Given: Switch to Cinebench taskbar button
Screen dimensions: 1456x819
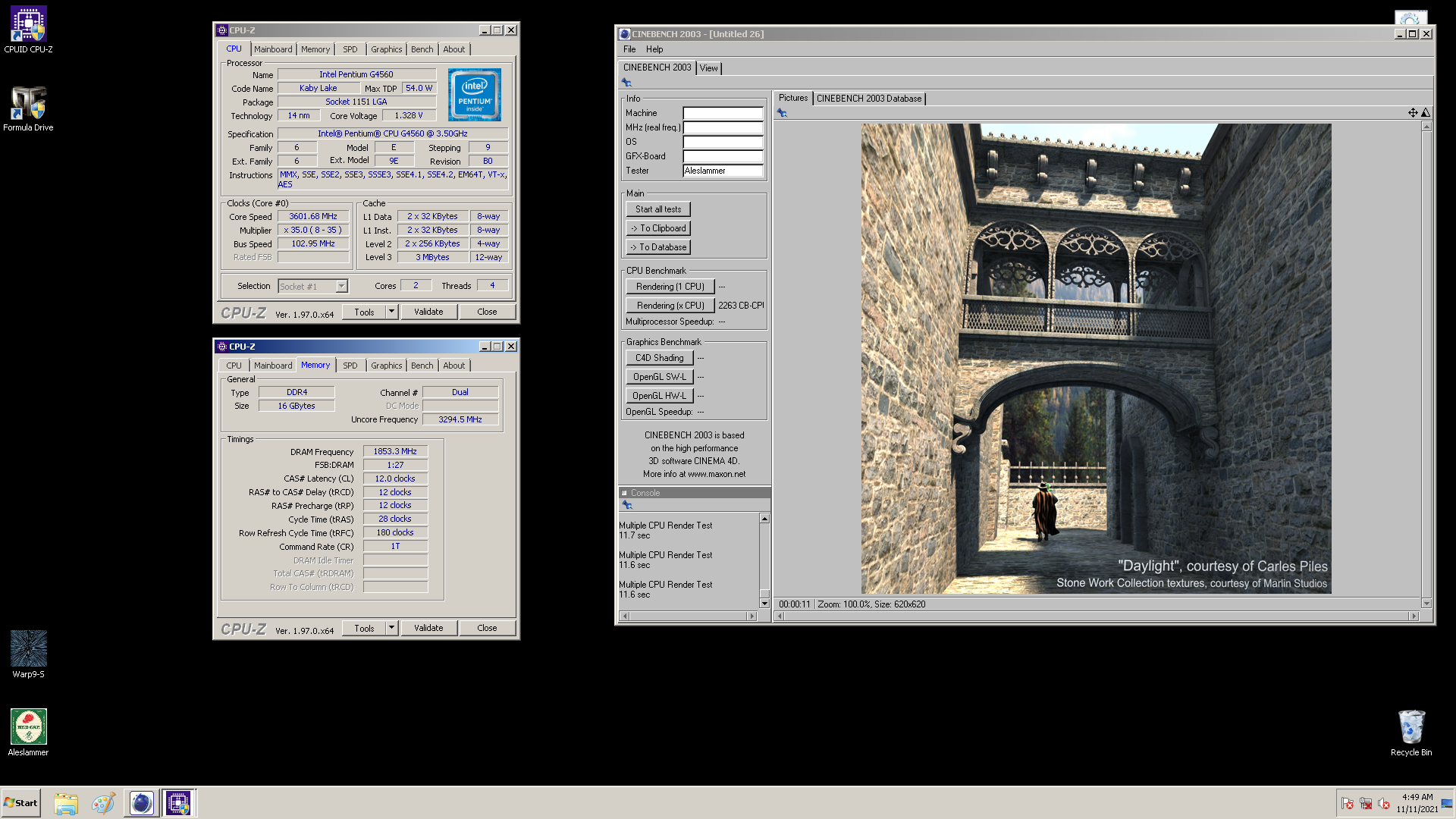Looking at the screenshot, I should click(141, 803).
